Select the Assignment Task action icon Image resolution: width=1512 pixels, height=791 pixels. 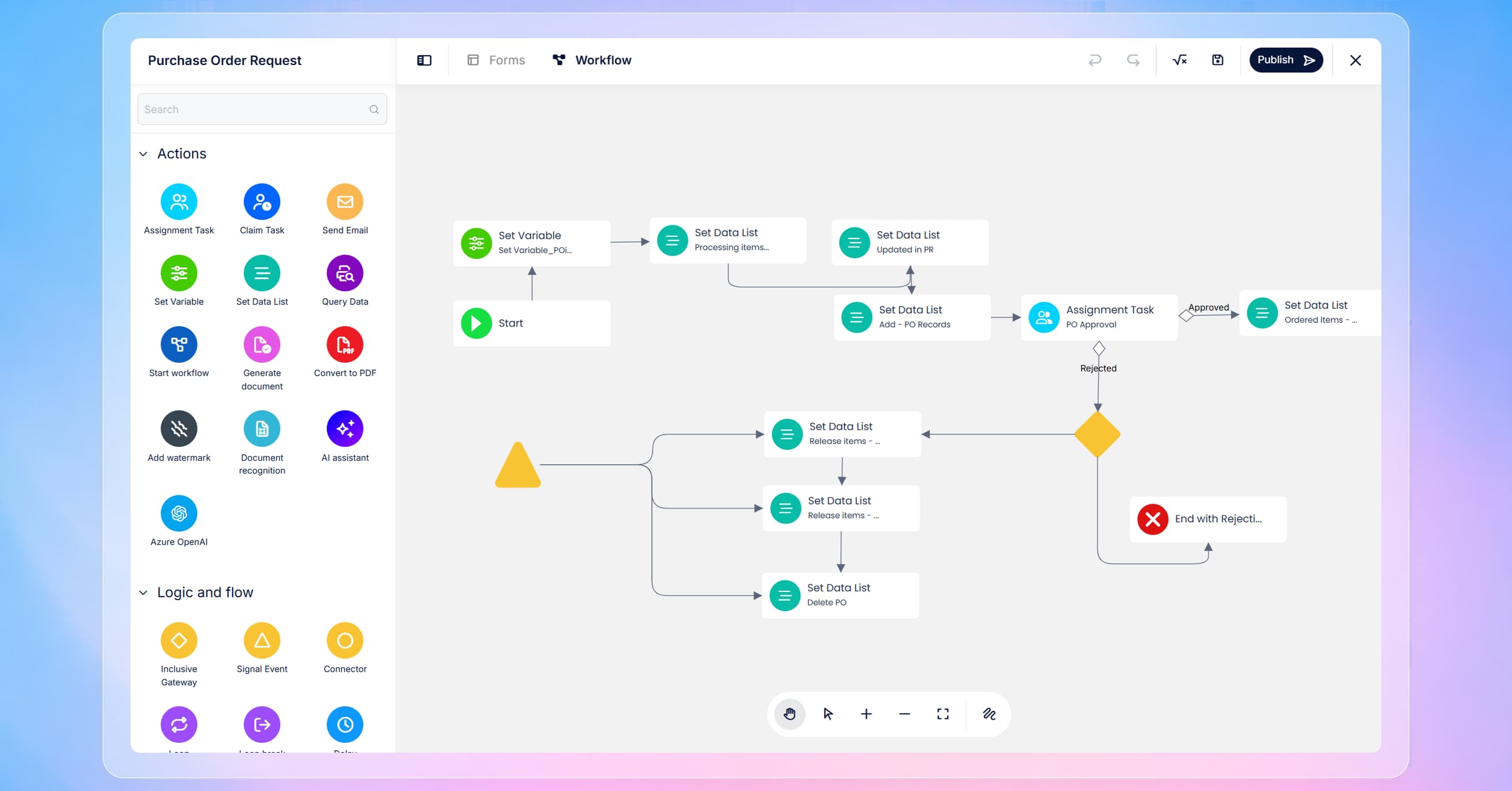click(x=179, y=202)
